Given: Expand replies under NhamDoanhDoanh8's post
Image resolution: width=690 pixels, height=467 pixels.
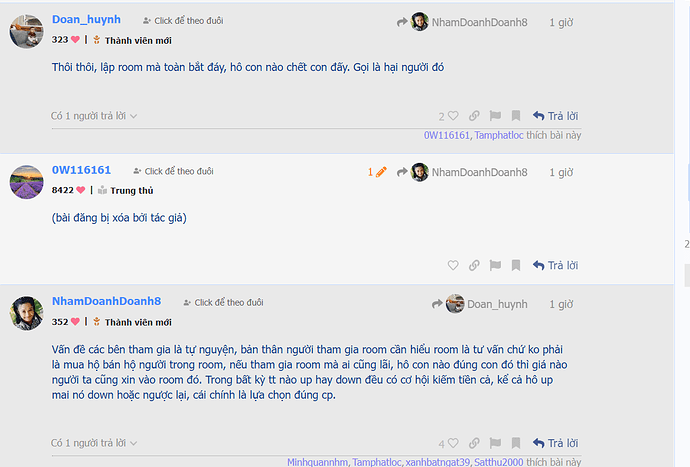Looking at the screenshot, I should [x=94, y=443].
